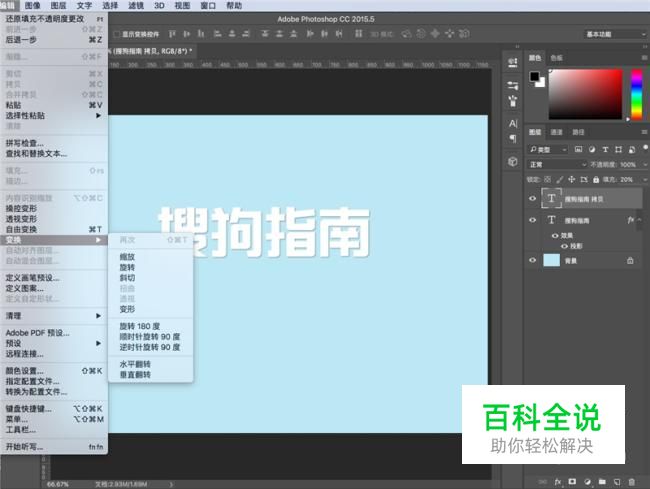Collapse effects of the 搜狗指南 layer

[x=639, y=220]
